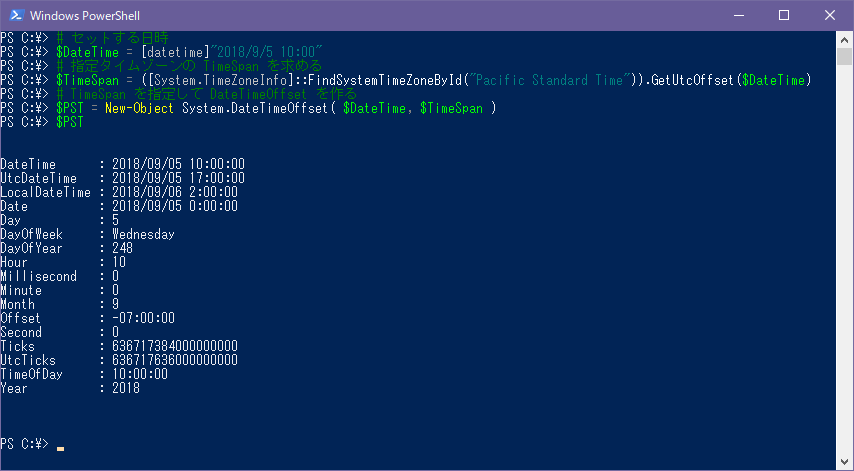This screenshot has width=854, height=471.
Task: Click the DayOfWeek value Wednesday
Action: tap(143, 234)
